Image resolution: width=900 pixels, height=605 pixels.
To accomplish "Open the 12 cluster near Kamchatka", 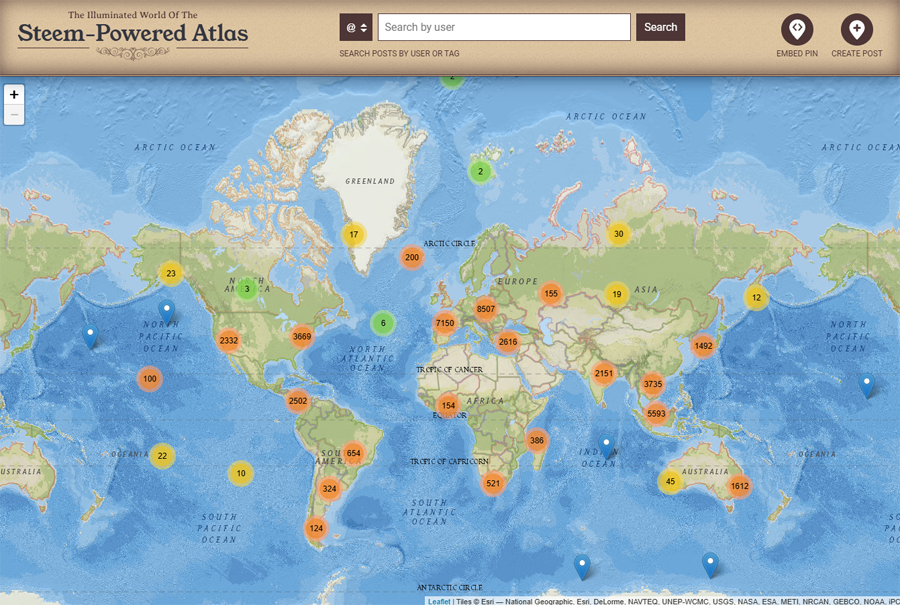I will click(757, 297).
